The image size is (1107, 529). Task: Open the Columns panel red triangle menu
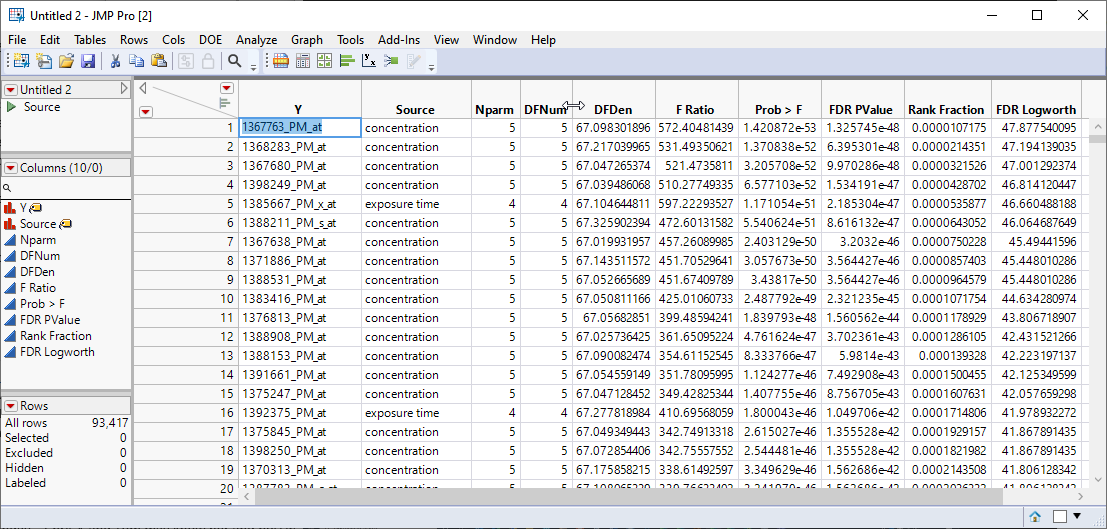10,168
